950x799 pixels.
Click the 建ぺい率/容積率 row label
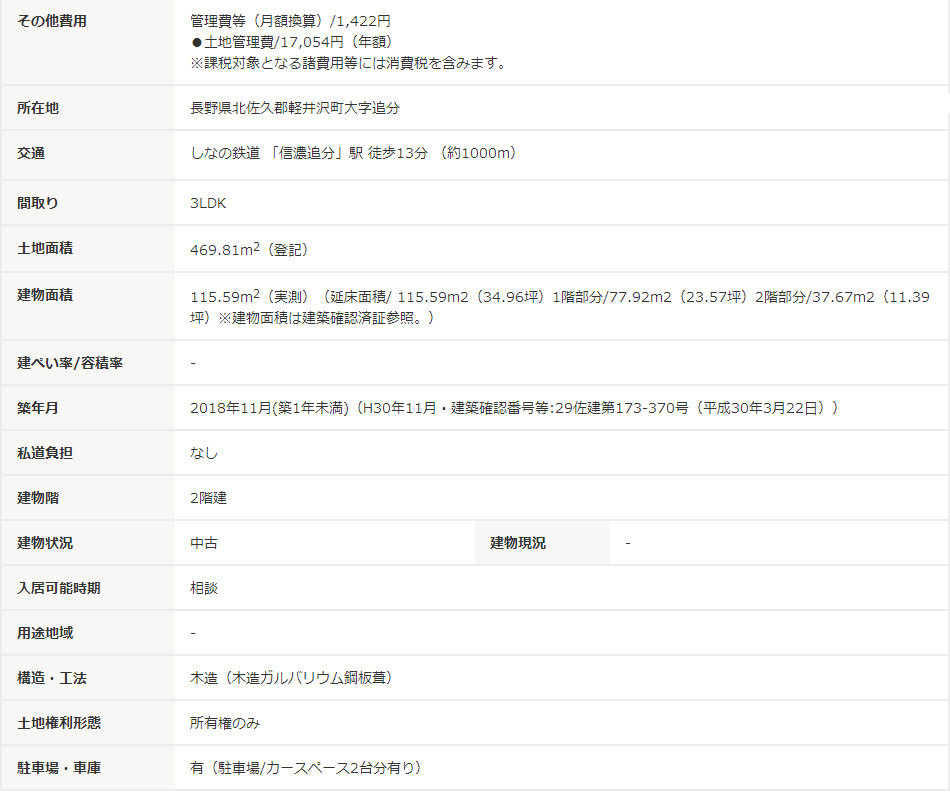pyautogui.click(x=70, y=363)
